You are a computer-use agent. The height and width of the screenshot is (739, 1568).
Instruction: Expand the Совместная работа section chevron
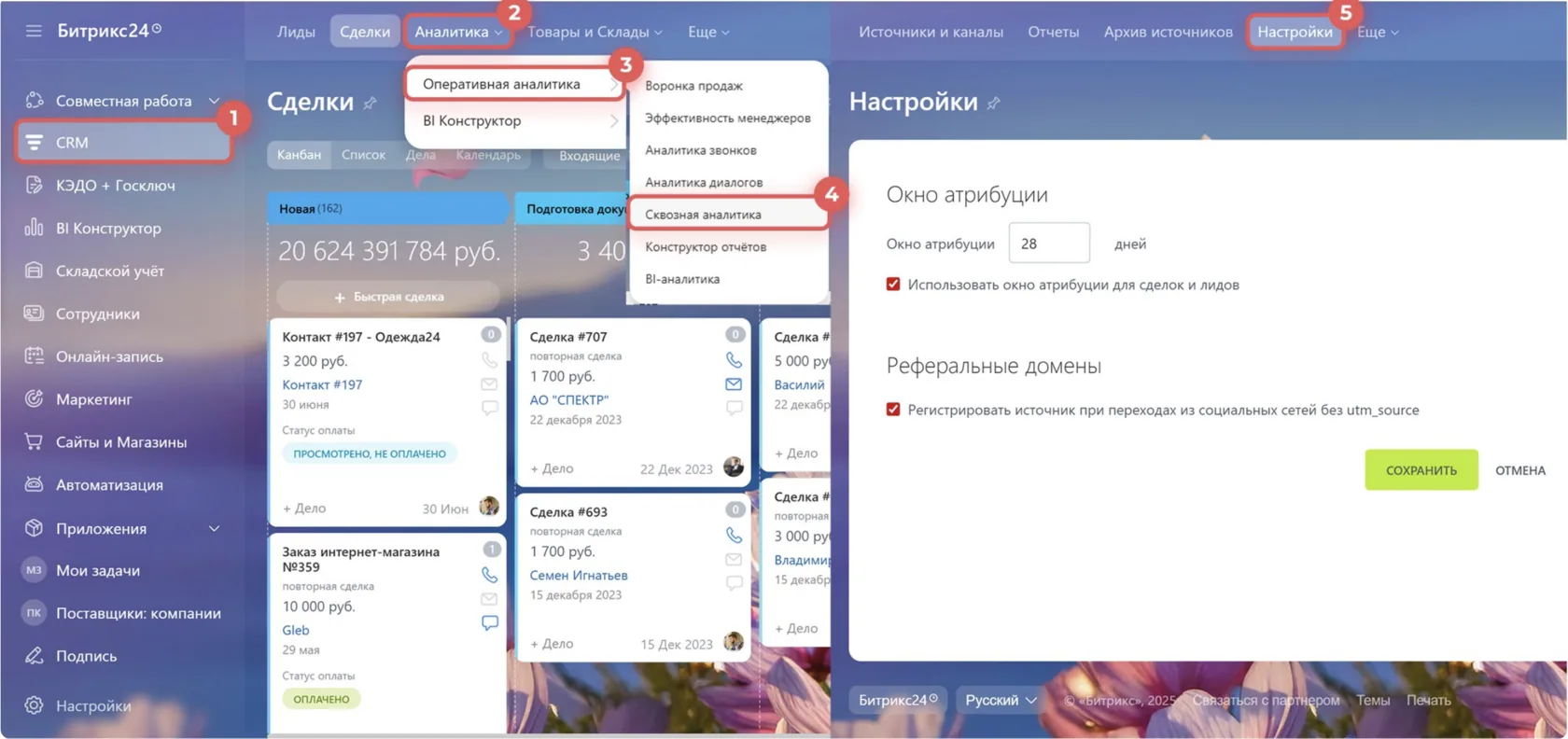coord(214,101)
